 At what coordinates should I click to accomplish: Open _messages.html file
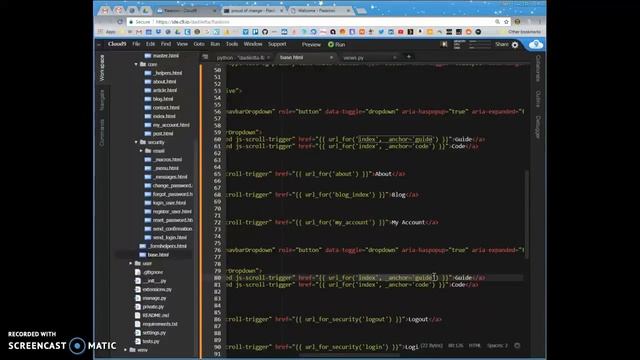click(170, 177)
